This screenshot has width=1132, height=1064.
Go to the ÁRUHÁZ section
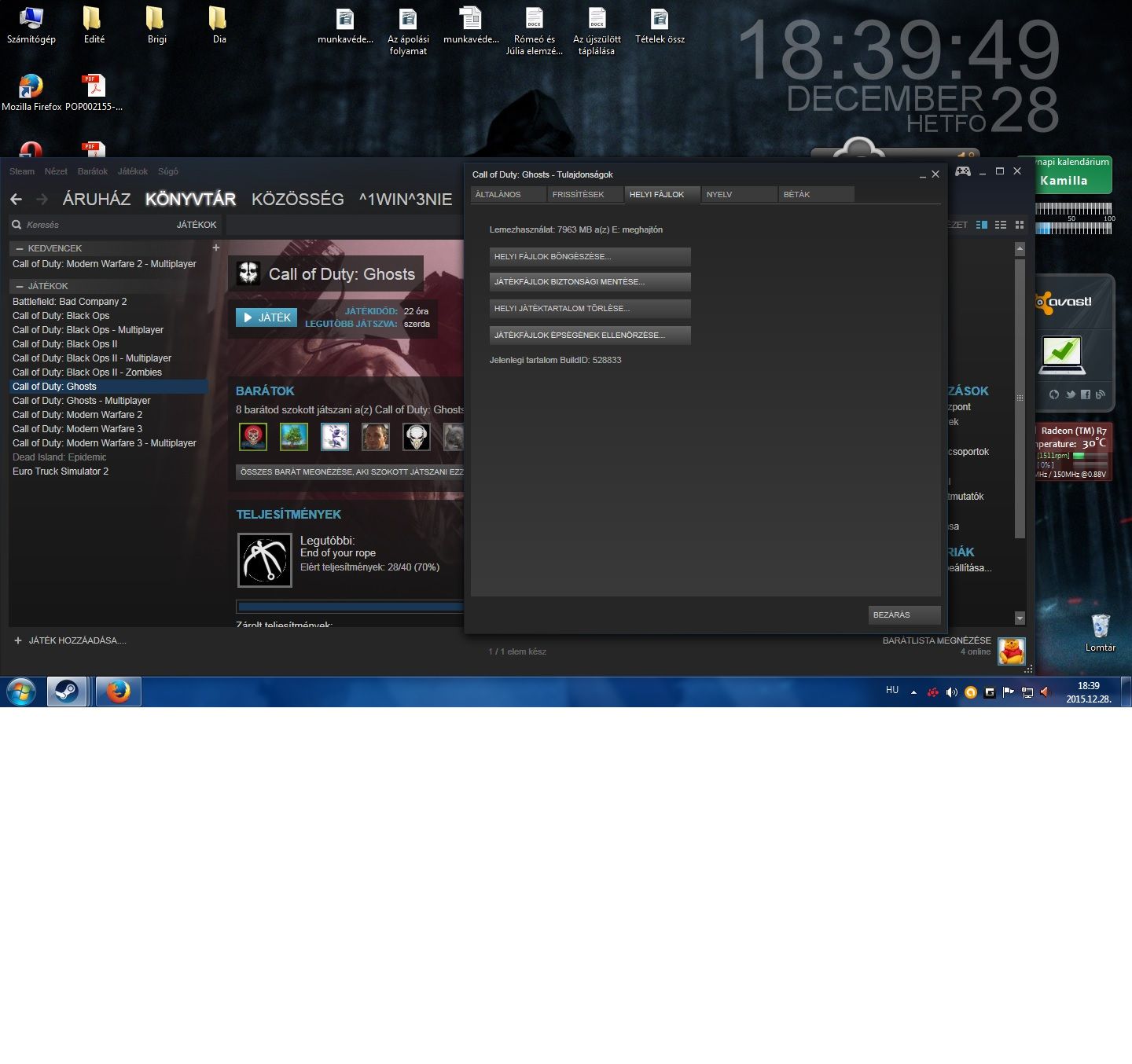[x=97, y=200]
